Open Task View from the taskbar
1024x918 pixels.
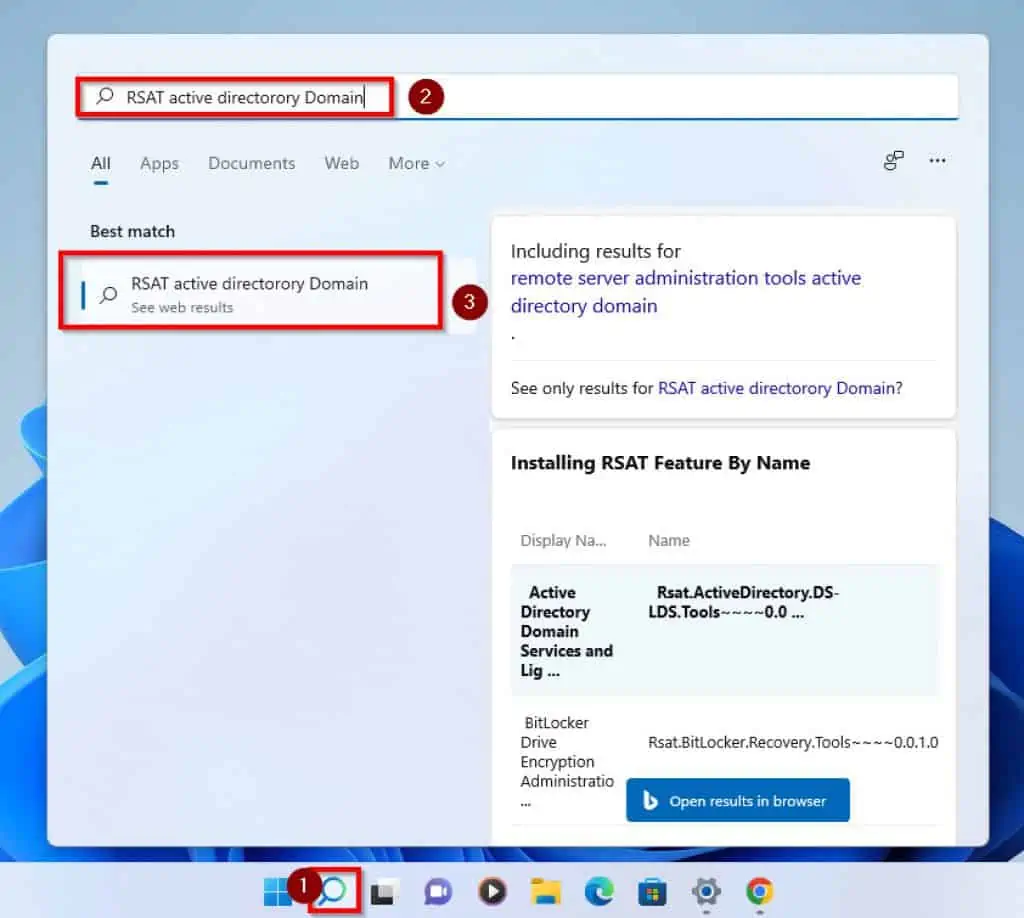385,891
